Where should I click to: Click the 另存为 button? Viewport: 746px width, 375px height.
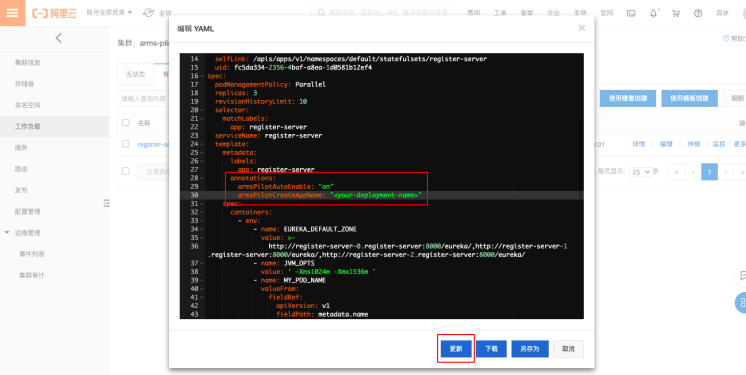(x=530, y=349)
